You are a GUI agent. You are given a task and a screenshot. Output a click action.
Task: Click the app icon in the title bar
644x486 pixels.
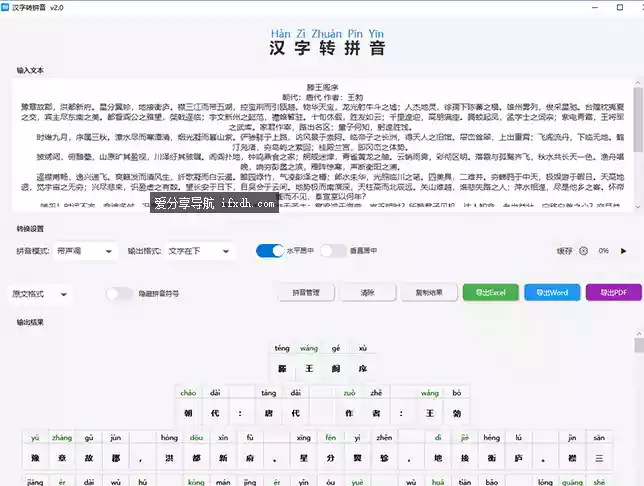pos(5,7)
